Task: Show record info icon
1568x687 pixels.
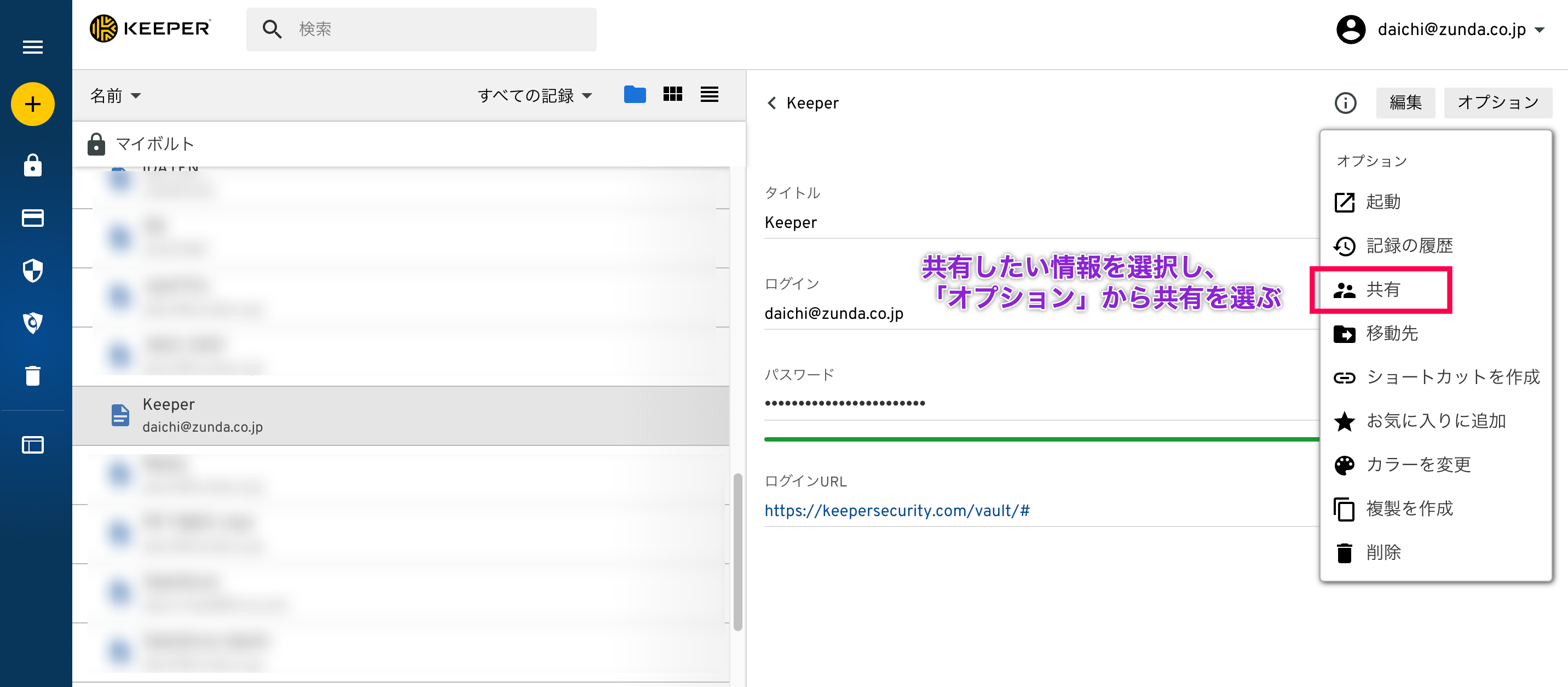Action: [1345, 103]
